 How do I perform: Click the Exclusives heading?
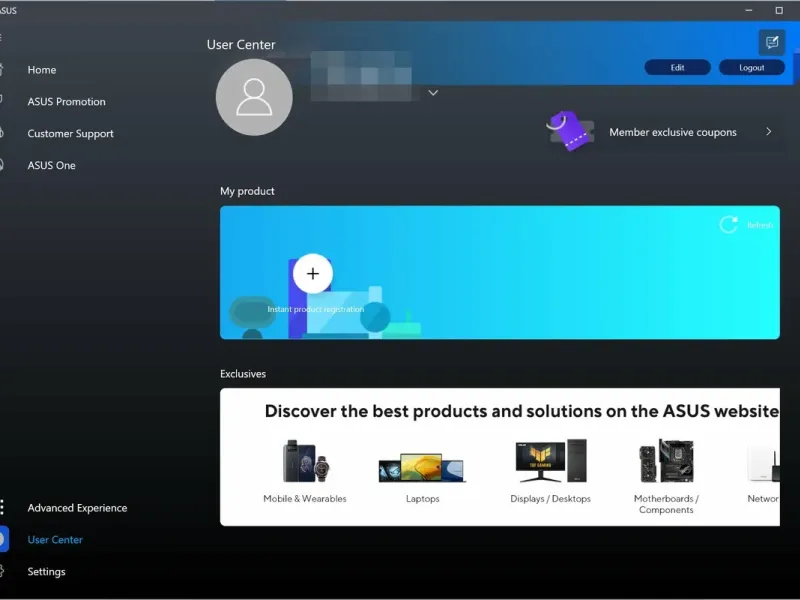tap(243, 374)
